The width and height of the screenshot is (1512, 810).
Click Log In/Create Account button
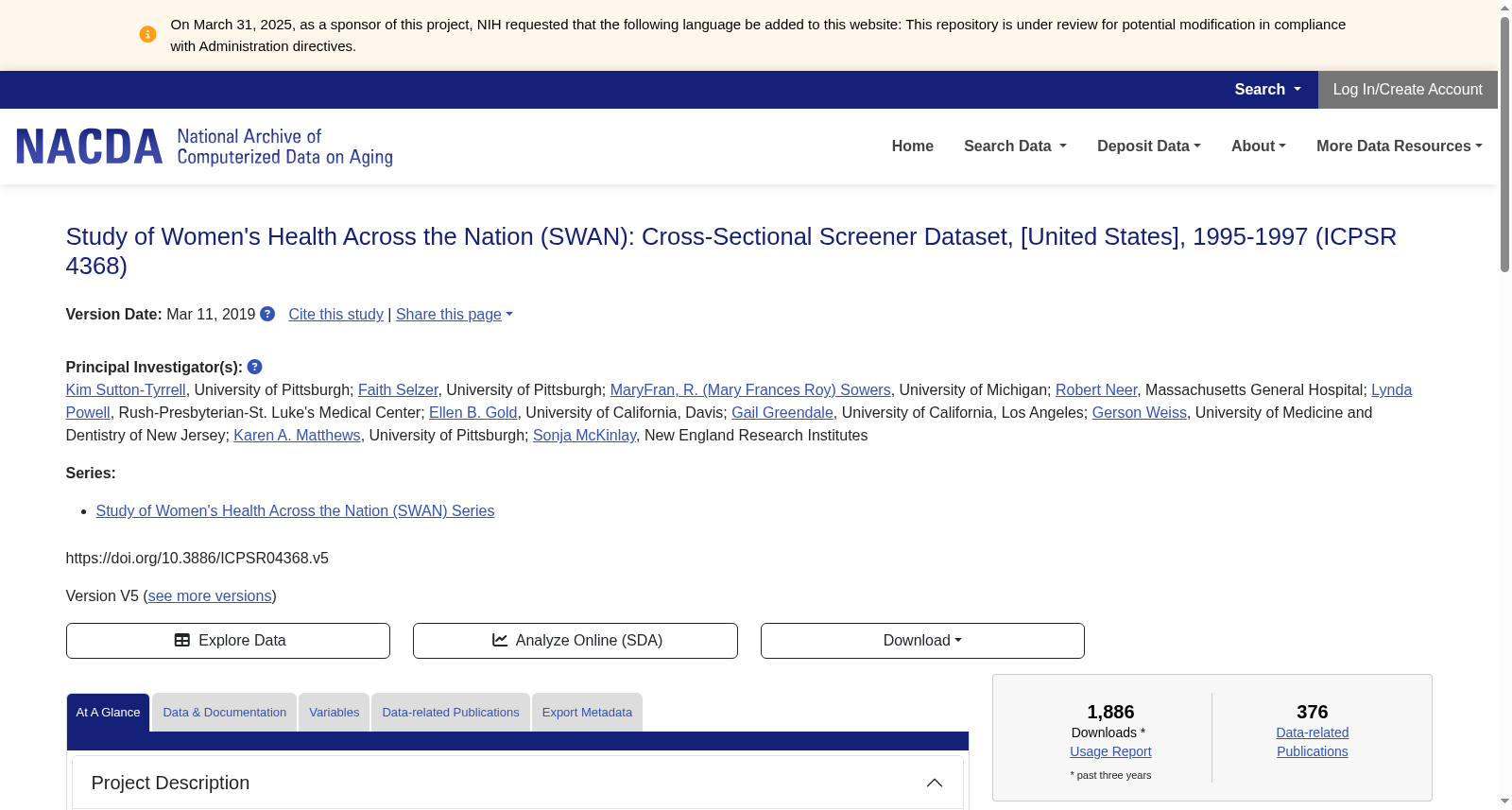tap(1408, 90)
